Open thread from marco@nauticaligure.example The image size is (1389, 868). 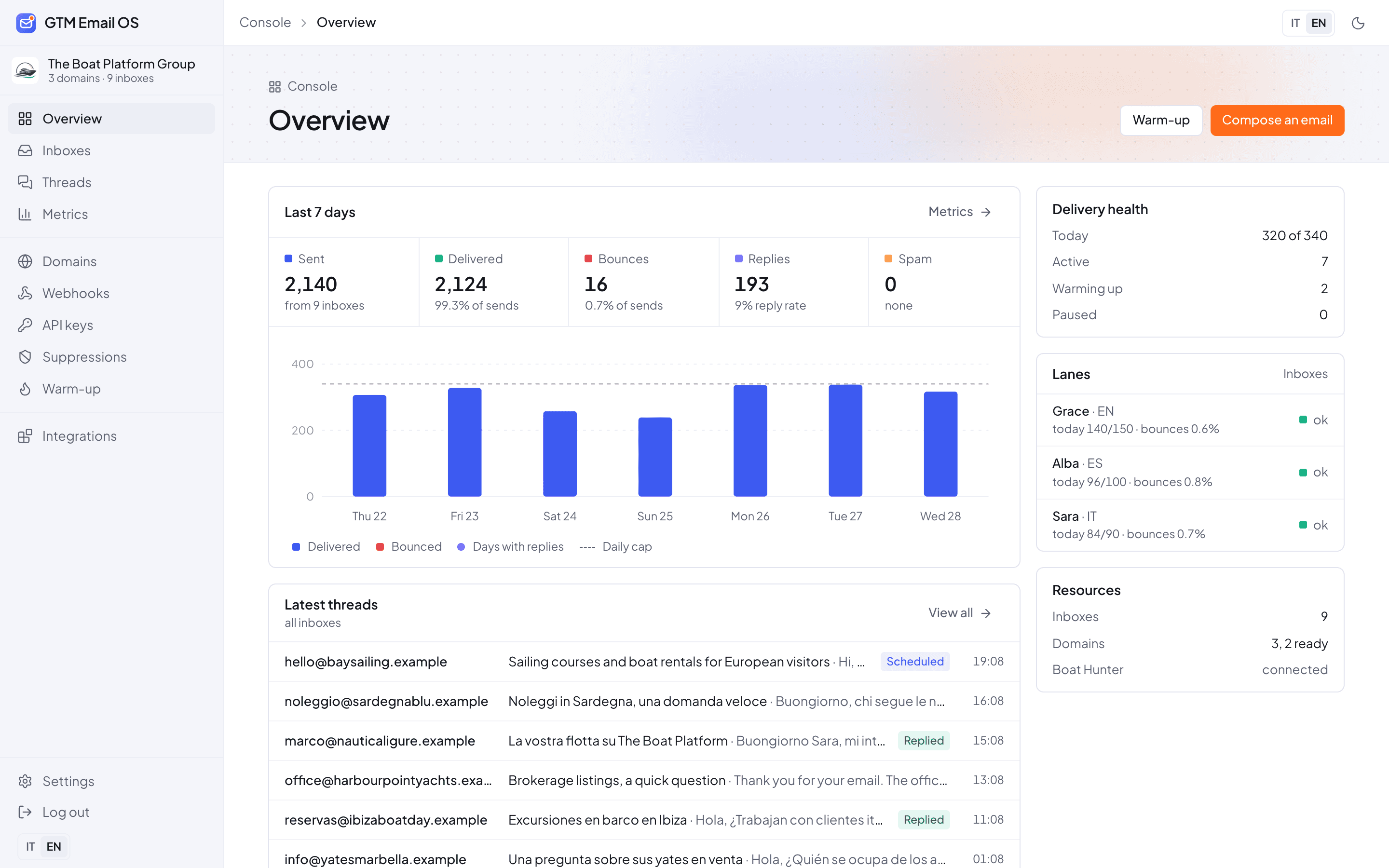(x=644, y=741)
